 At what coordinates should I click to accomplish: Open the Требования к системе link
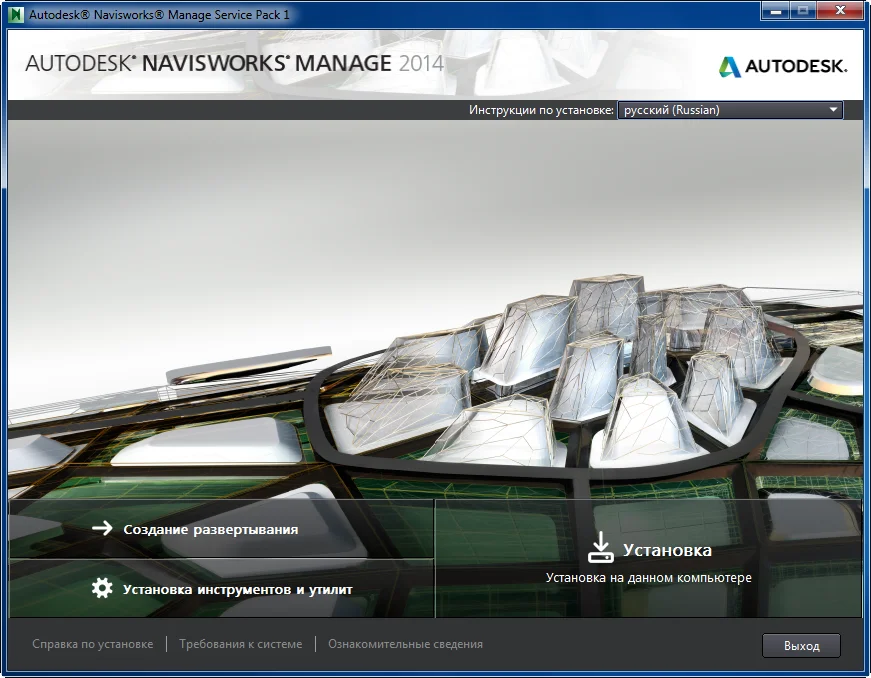tap(240, 644)
